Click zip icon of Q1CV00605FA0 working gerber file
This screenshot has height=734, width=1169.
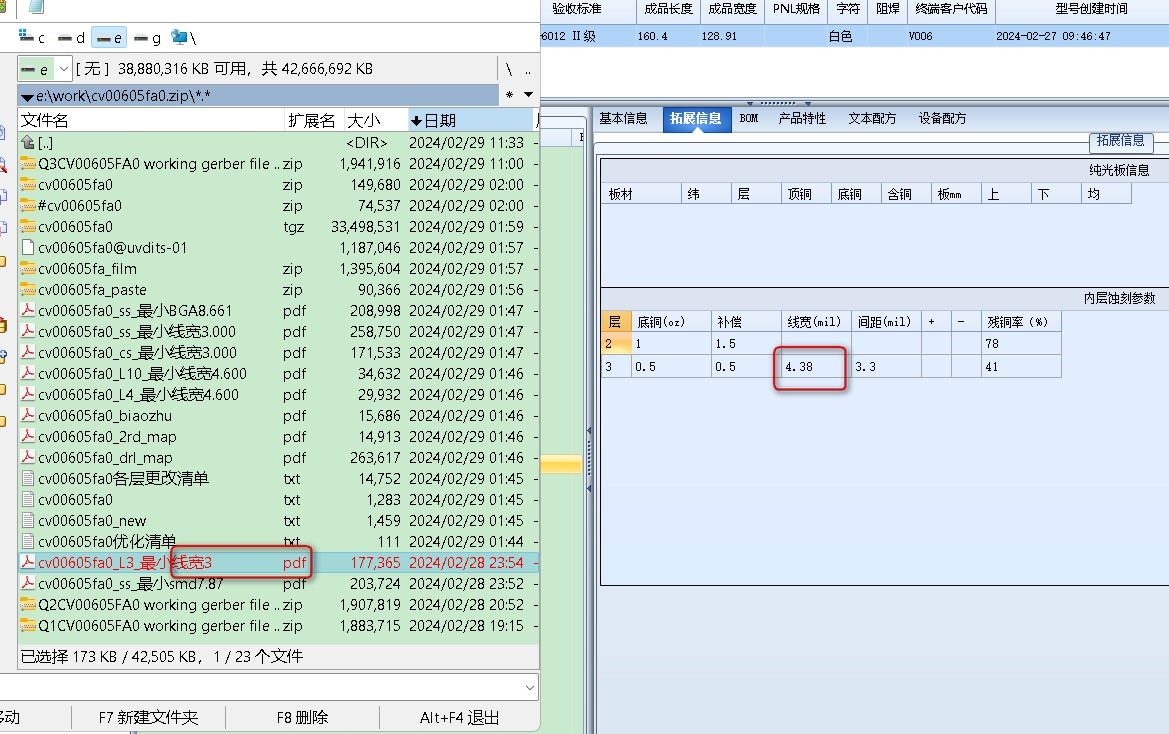(28, 625)
